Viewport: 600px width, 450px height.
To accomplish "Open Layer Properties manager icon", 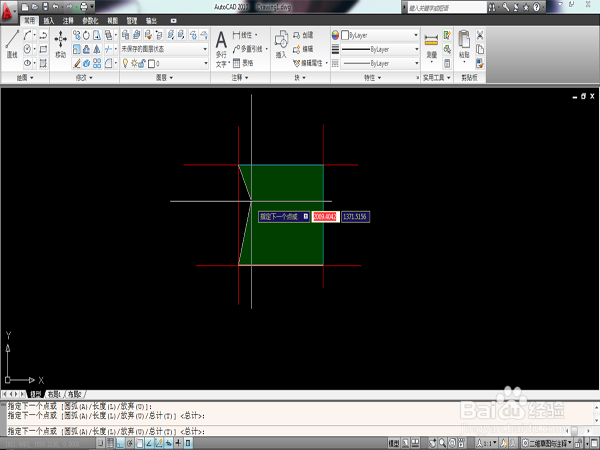I will point(126,35).
